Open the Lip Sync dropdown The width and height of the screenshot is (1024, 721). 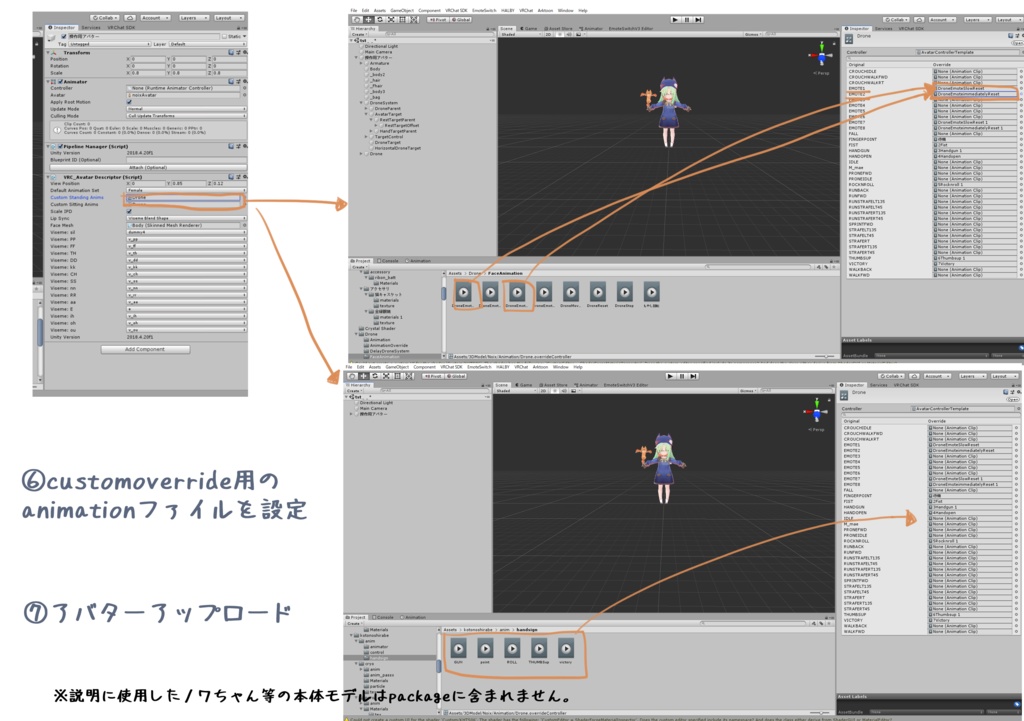(x=186, y=218)
